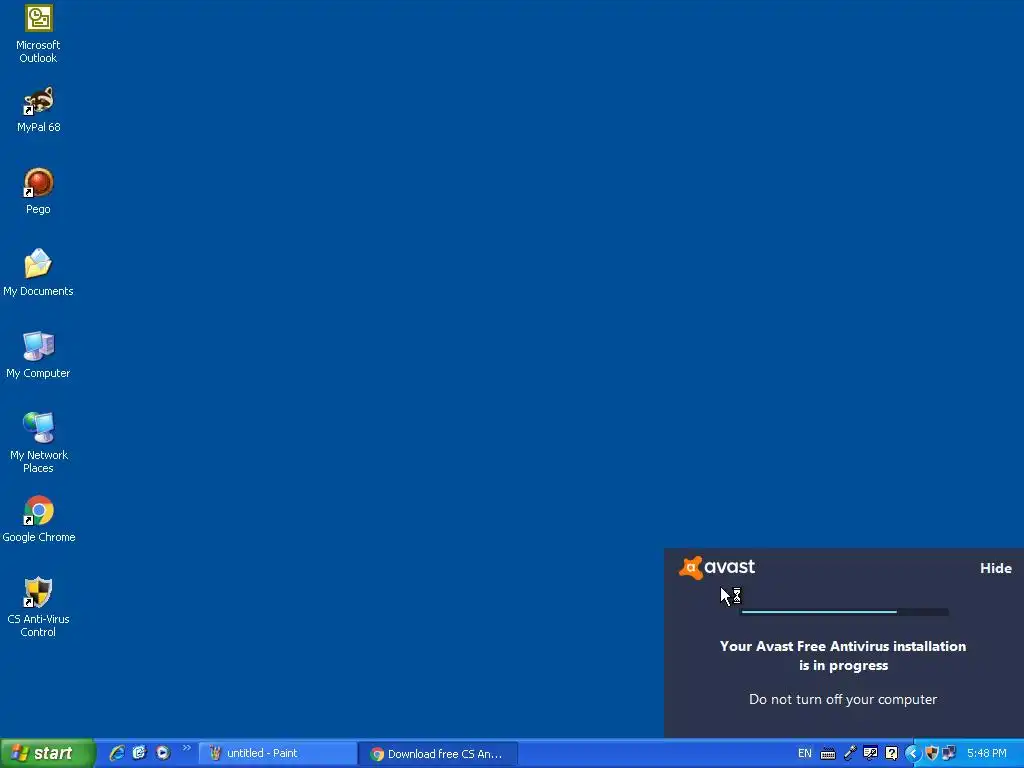Click the network connection tray icon
The width and height of the screenshot is (1024, 768).
(949, 754)
